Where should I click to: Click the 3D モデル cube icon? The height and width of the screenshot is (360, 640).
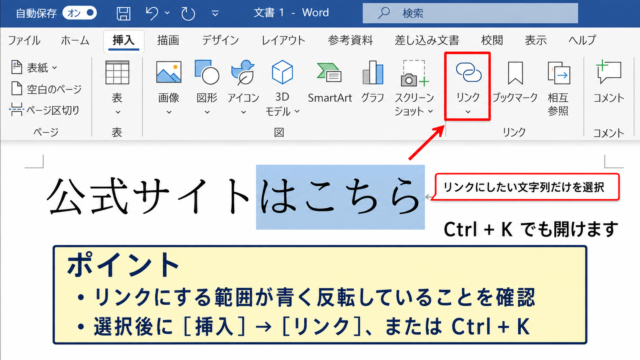282,72
